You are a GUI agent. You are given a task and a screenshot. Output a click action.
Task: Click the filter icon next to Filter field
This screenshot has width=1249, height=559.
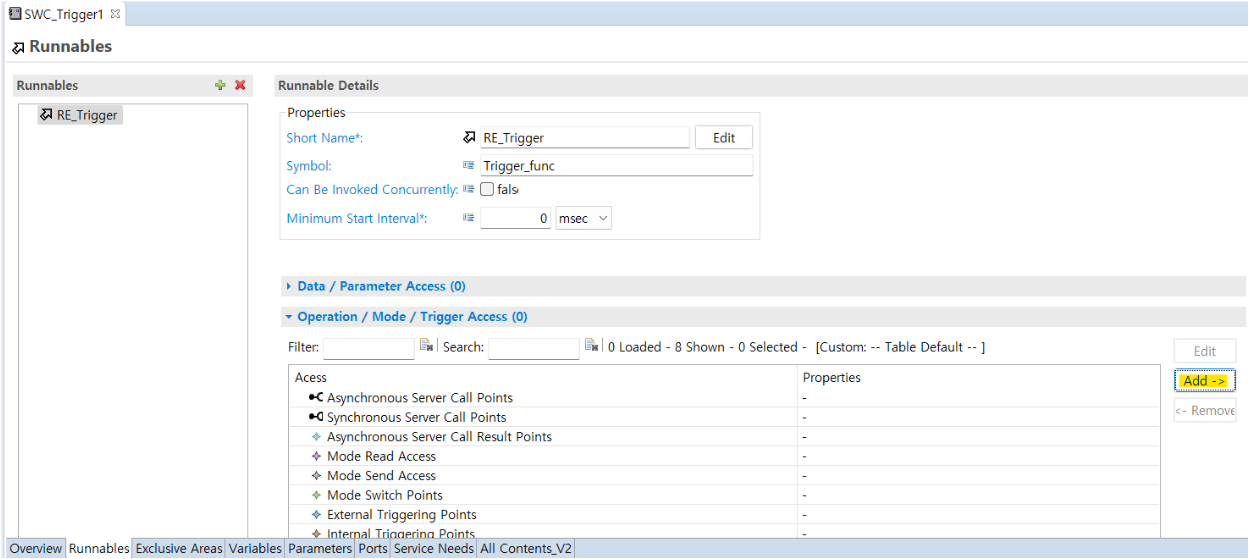(x=426, y=346)
